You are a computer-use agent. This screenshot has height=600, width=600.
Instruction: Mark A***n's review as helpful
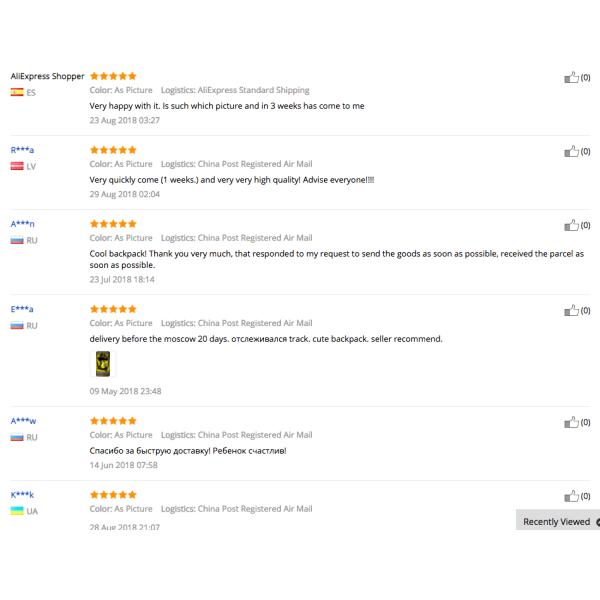[x=572, y=226]
